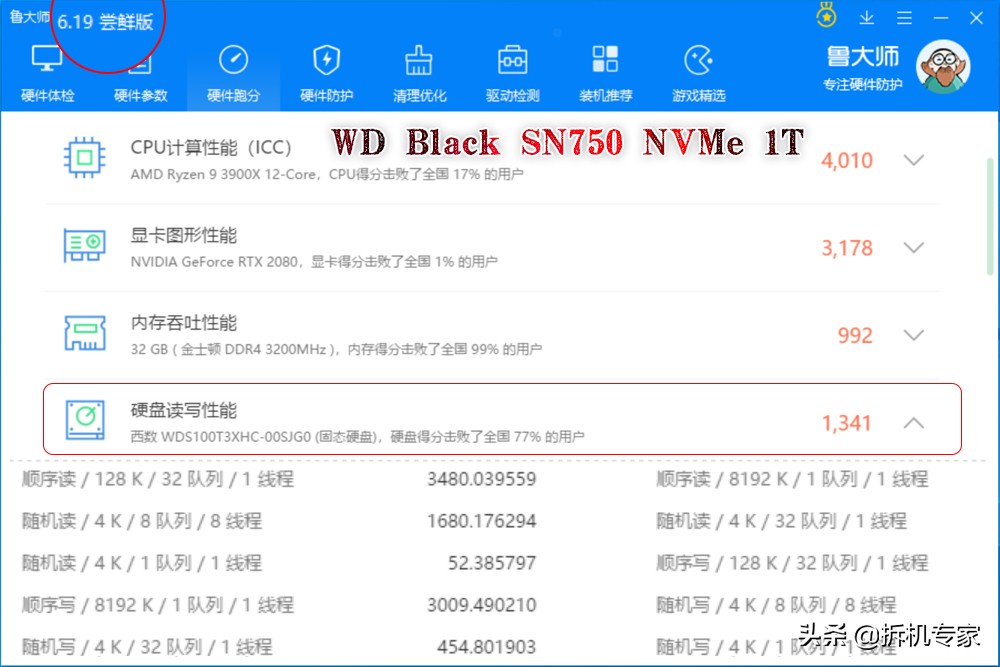
Task: Click the 游戏精选 Pac-Man icon
Action: point(699,62)
